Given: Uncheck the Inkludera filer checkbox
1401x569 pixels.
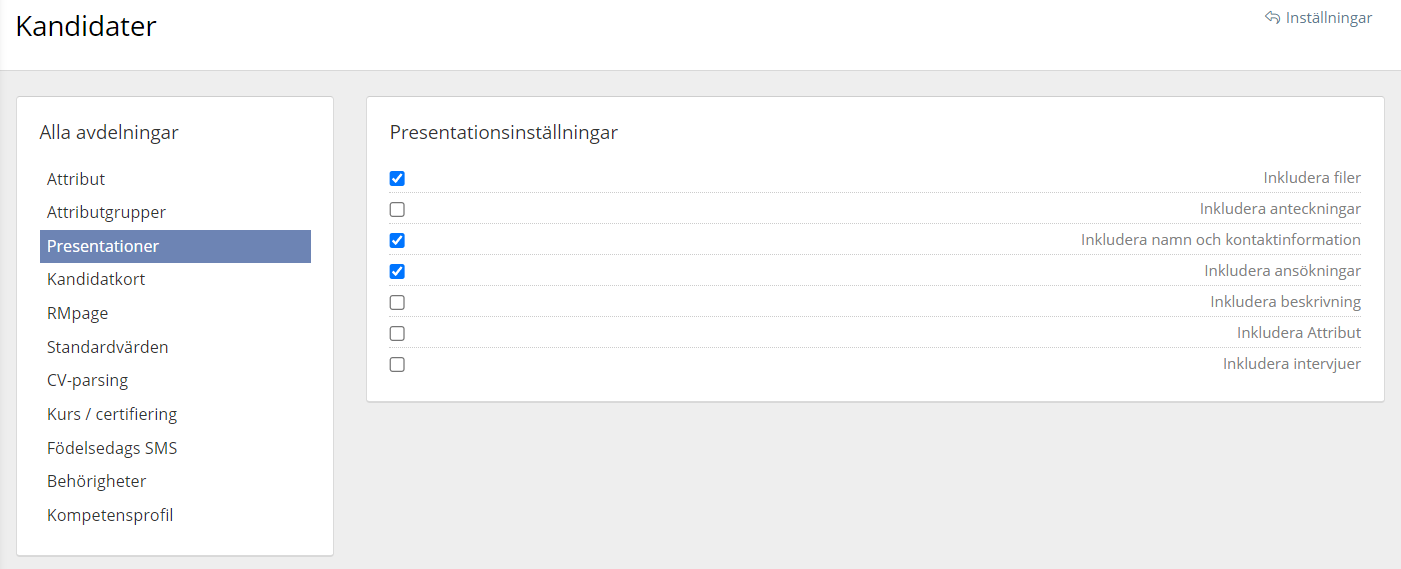Looking at the screenshot, I should pyautogui.click(x=397, y=179).
